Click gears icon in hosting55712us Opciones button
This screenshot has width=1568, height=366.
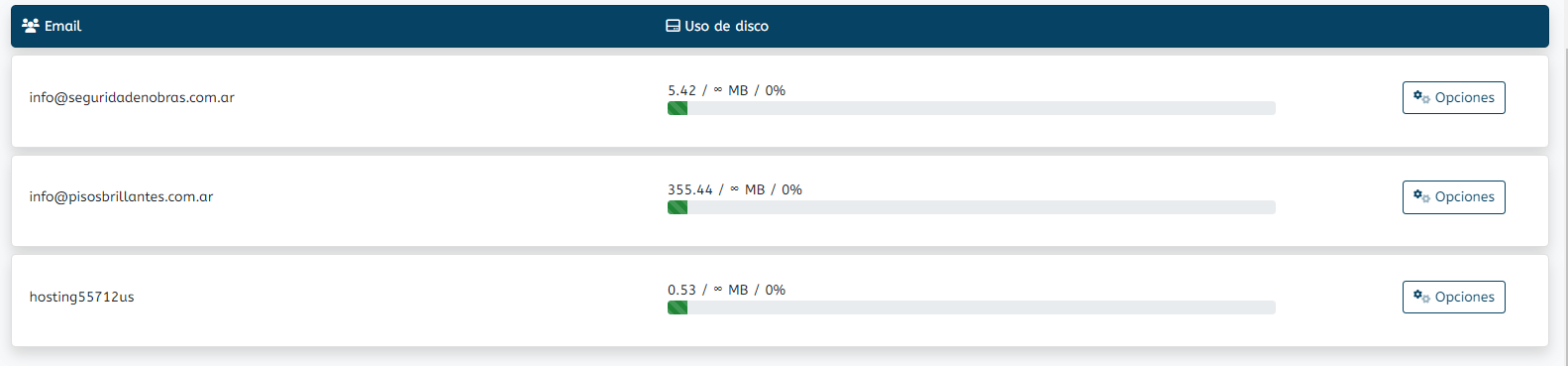pyautogui.click(x=1421, y=297)
